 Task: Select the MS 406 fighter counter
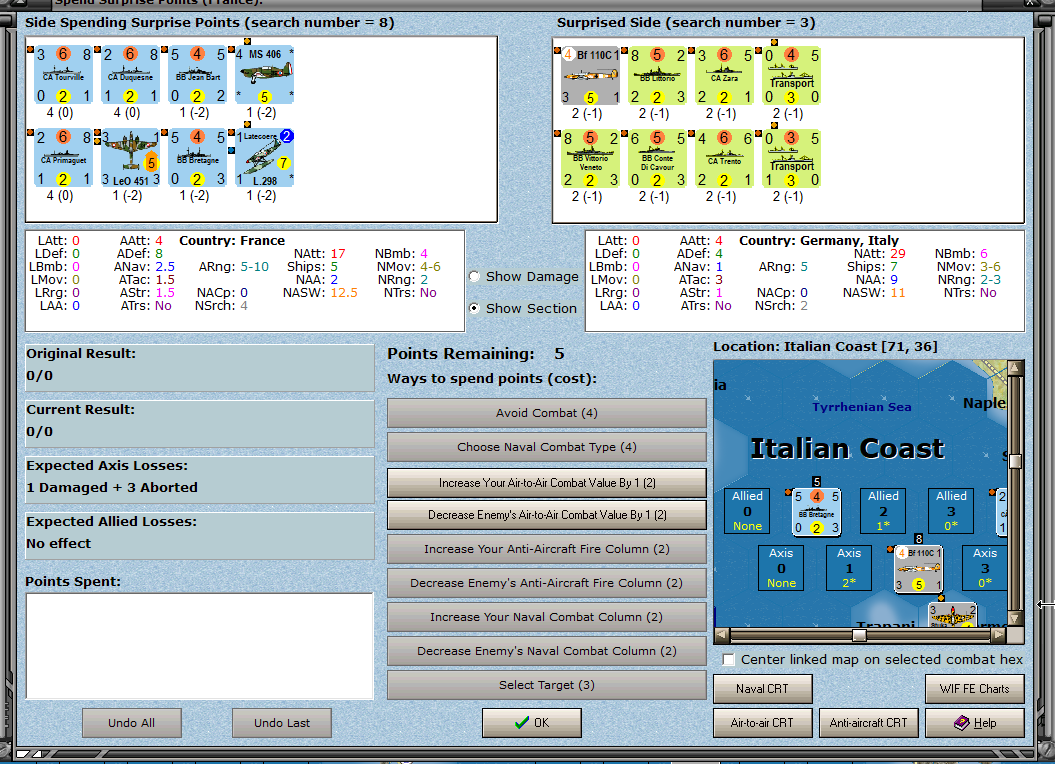coord(265,75)
